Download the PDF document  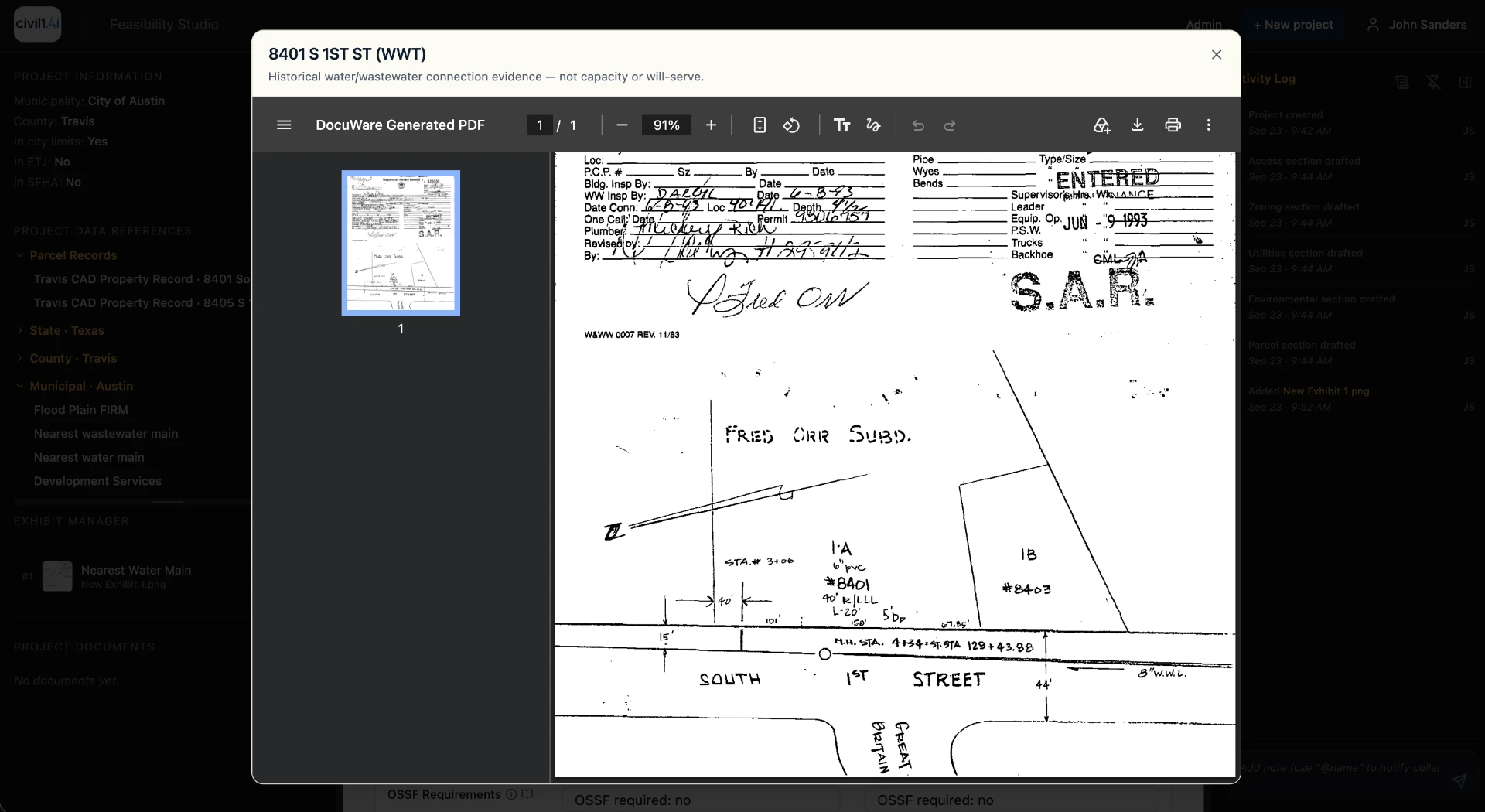1137,125
